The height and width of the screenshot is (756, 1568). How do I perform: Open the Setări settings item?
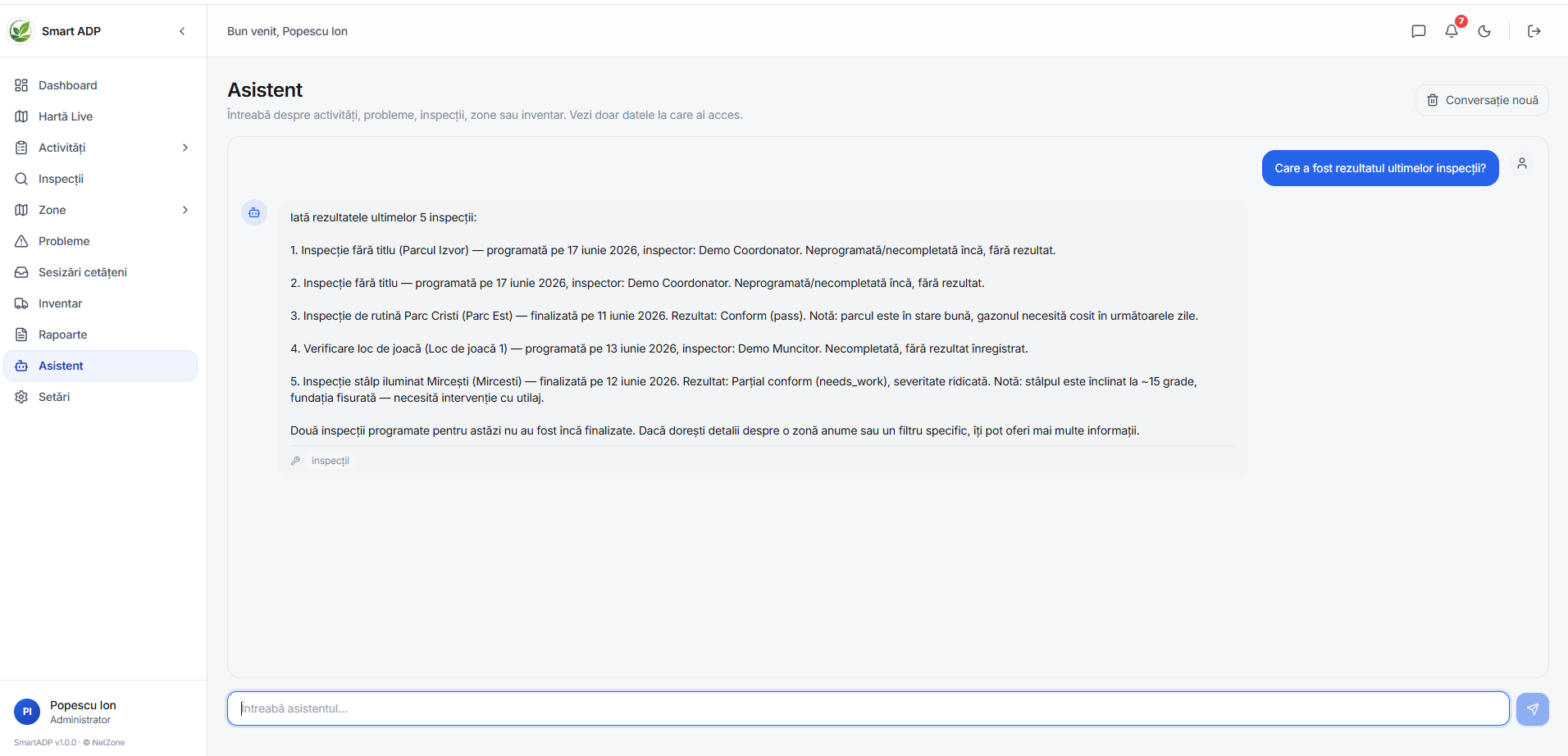[x=101, y=397]
